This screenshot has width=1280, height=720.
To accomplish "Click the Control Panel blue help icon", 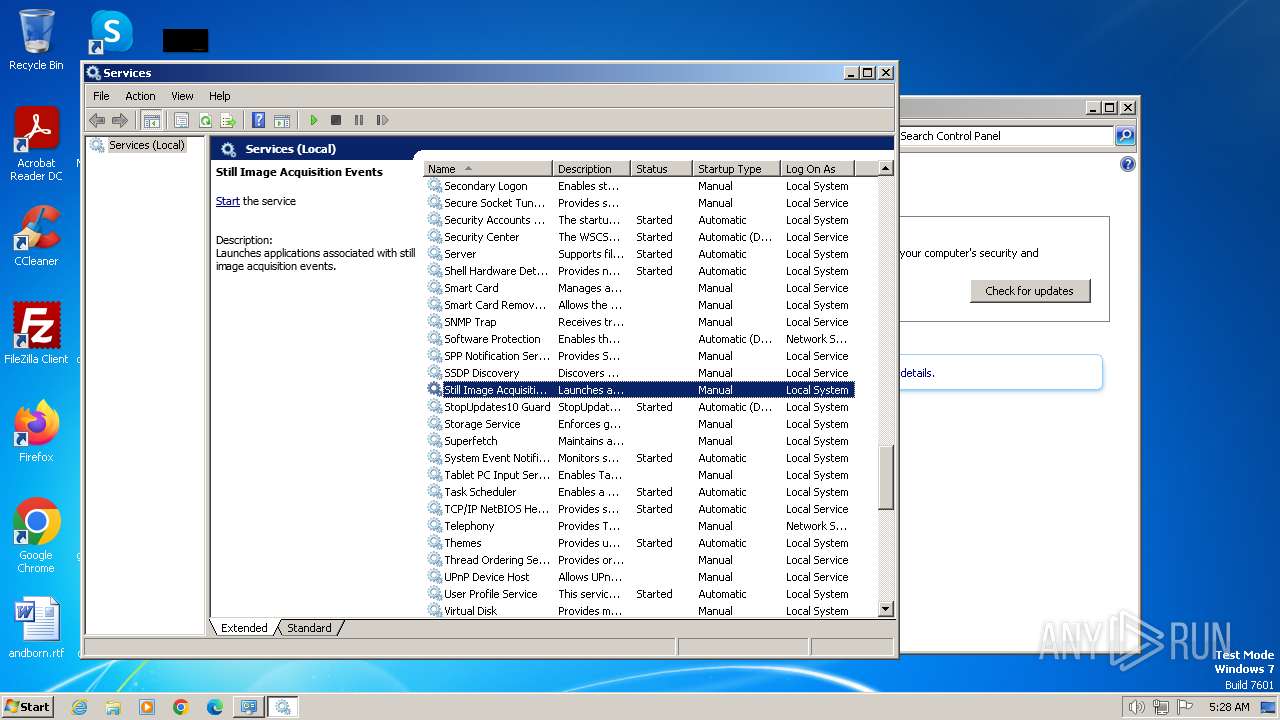I will click(x=1128, y=164).
